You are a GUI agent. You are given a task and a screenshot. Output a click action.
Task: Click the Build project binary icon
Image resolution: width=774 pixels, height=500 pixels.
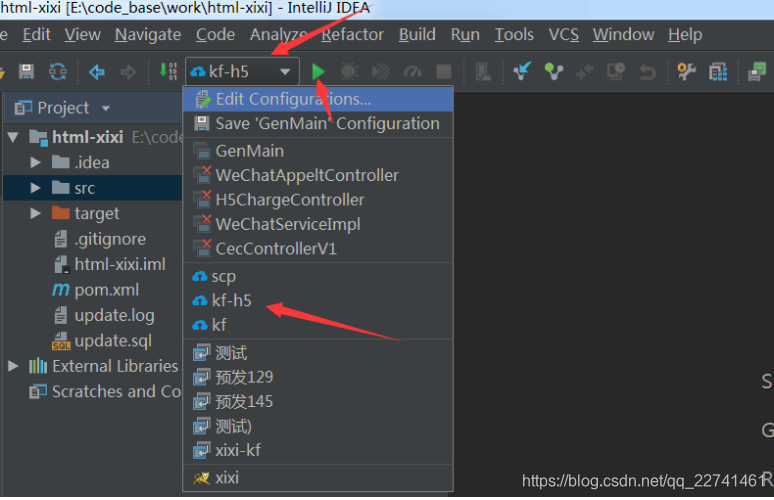(x=168, y=71)
